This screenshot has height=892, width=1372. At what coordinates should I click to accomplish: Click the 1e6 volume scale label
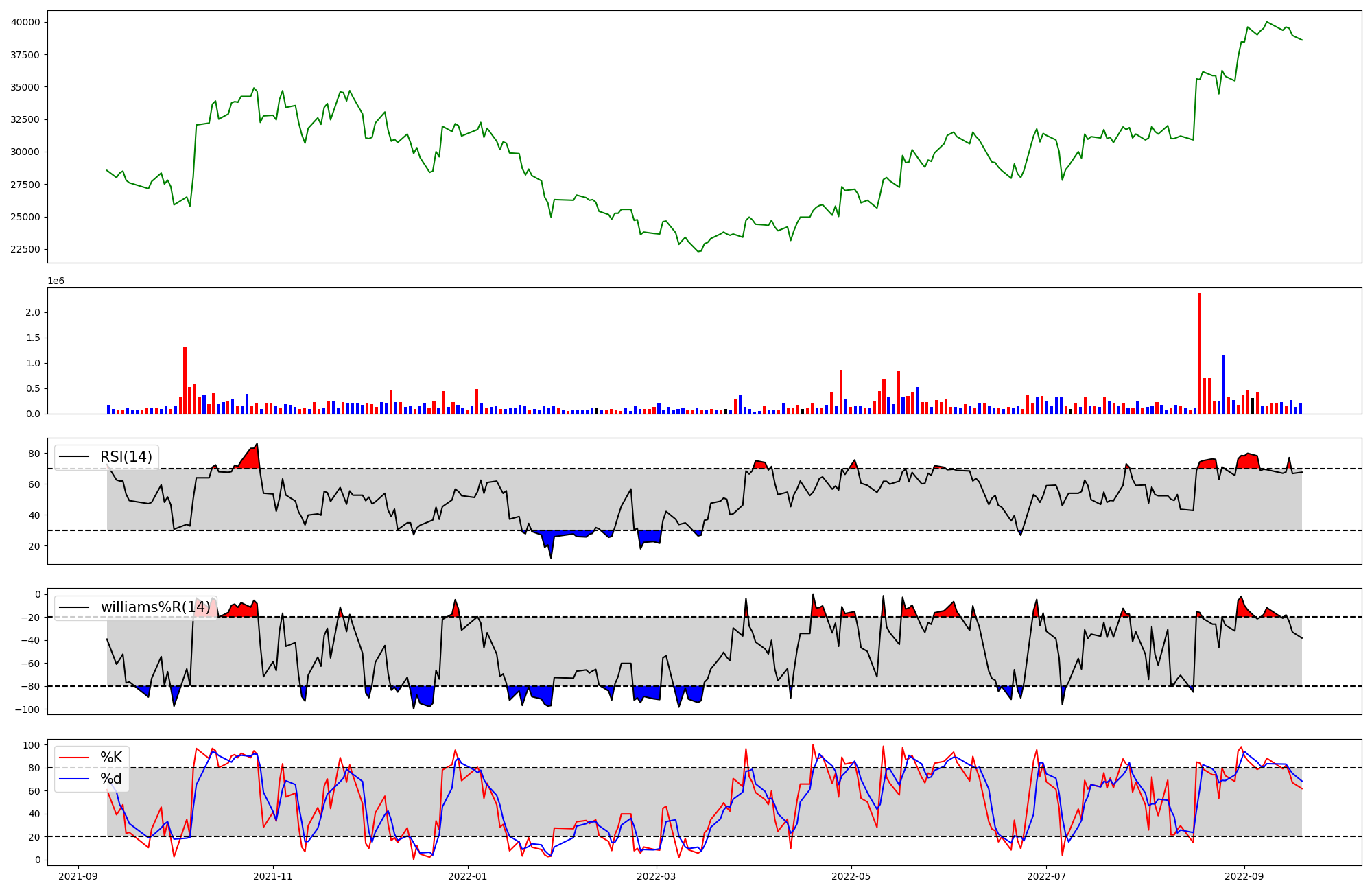56,281
